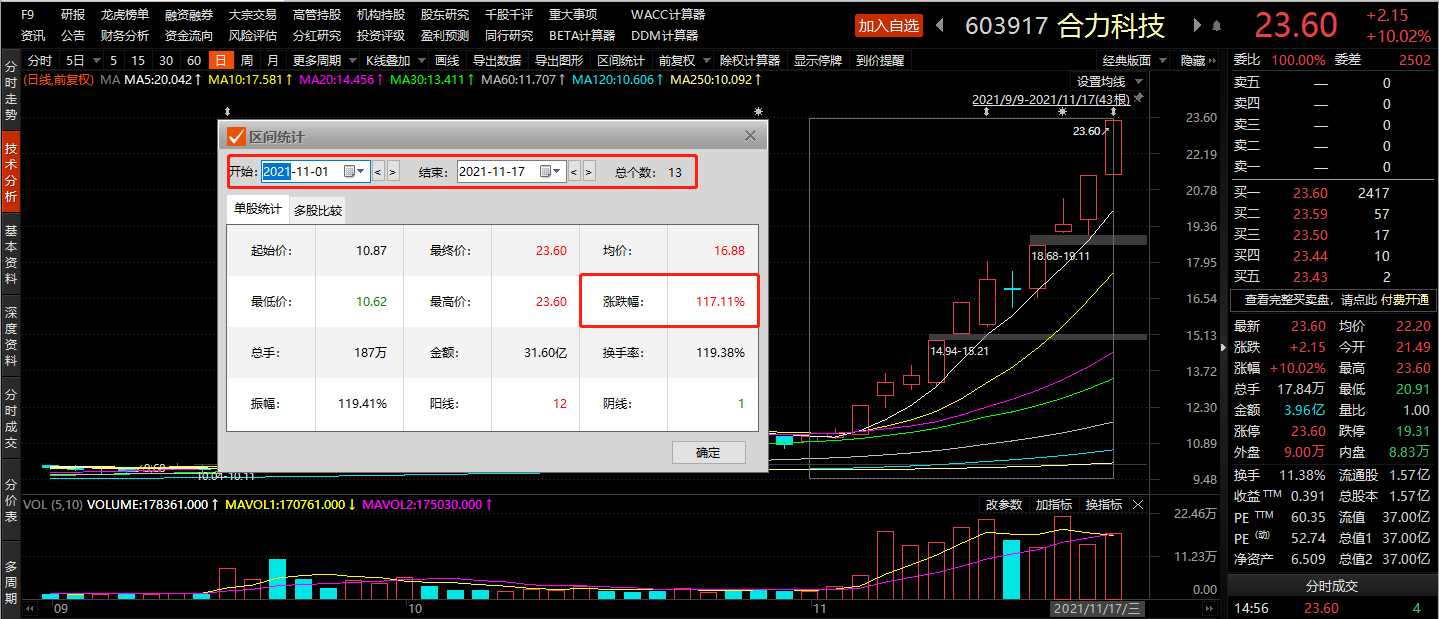The width and height of the screenshot is (1439, 619).
Task: Pin the date range label with pushpin icon
Action: pos(1139,99)
